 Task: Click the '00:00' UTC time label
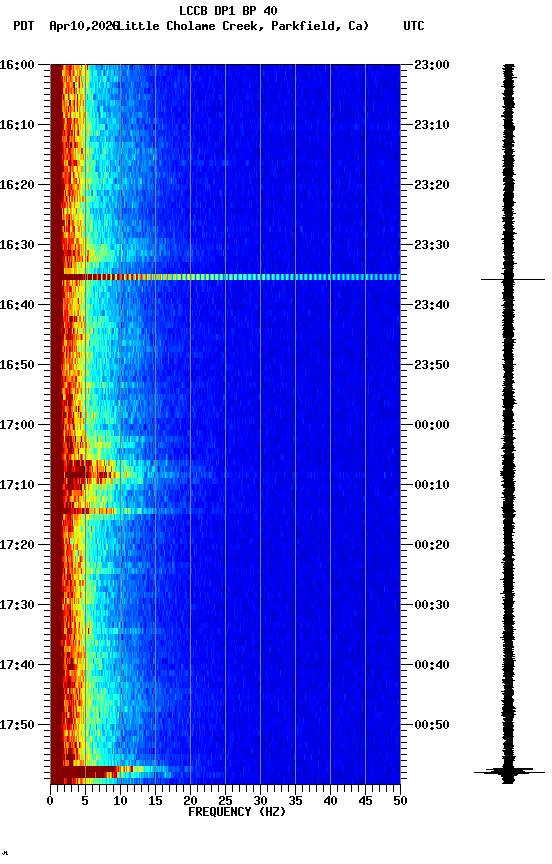click(432, 425)
